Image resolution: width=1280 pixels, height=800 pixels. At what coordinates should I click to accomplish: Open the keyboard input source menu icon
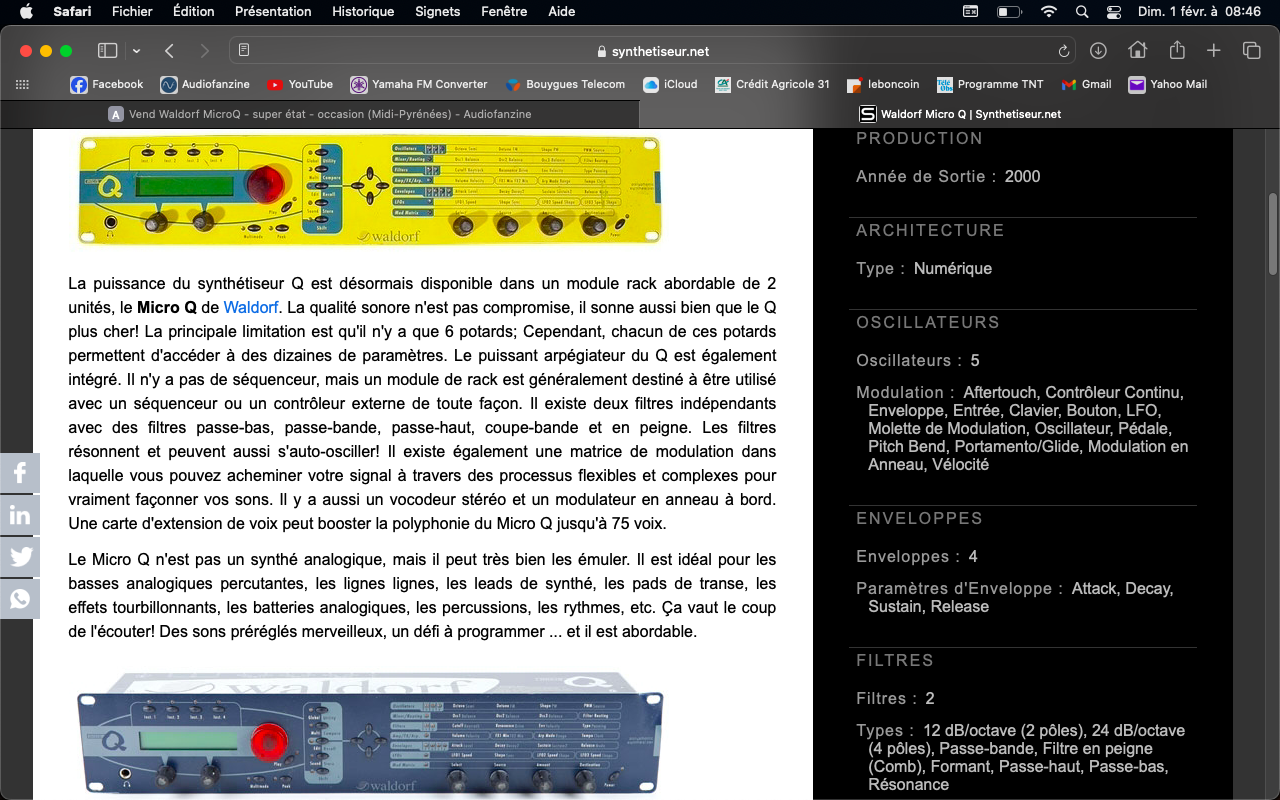click(970, 12)
